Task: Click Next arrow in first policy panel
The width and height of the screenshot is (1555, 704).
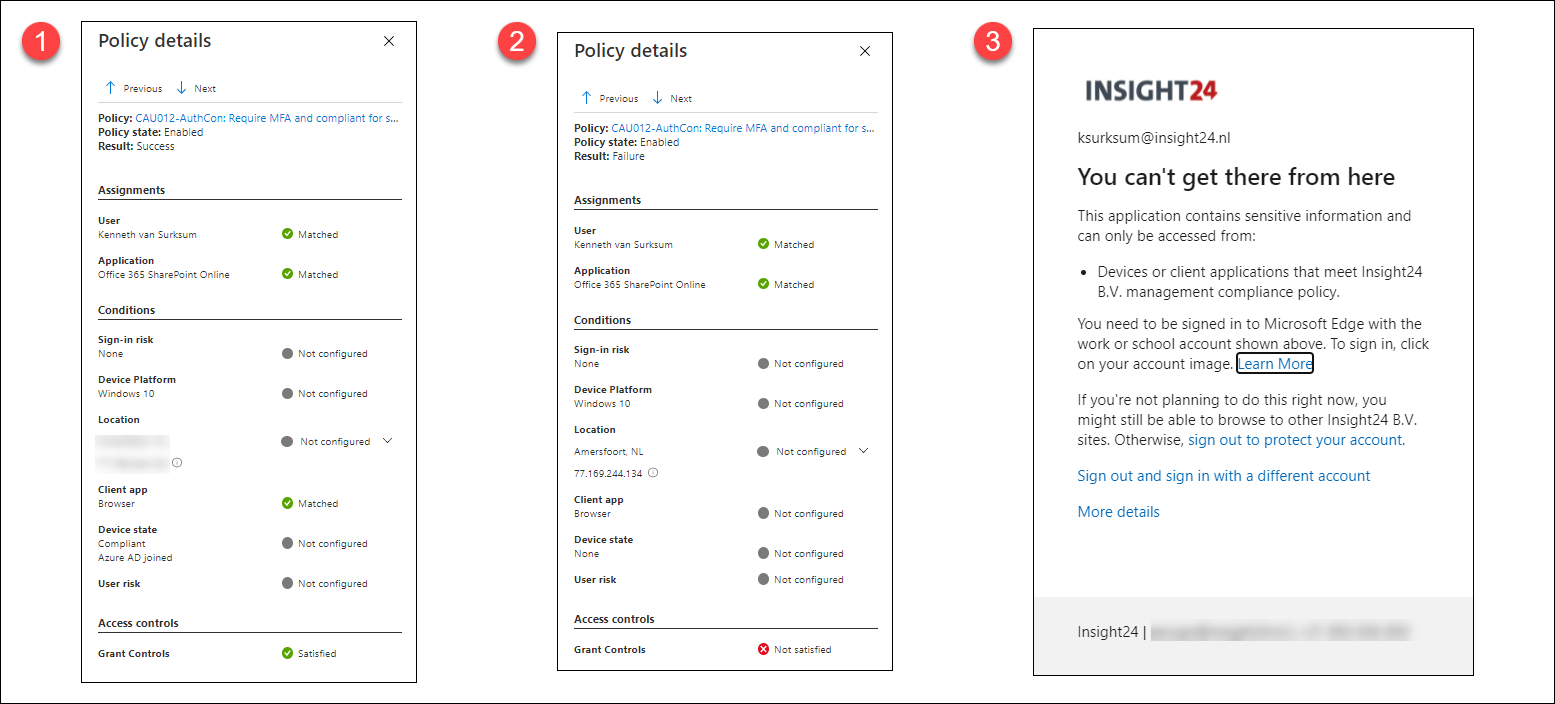Action: (x=181, y=88)
